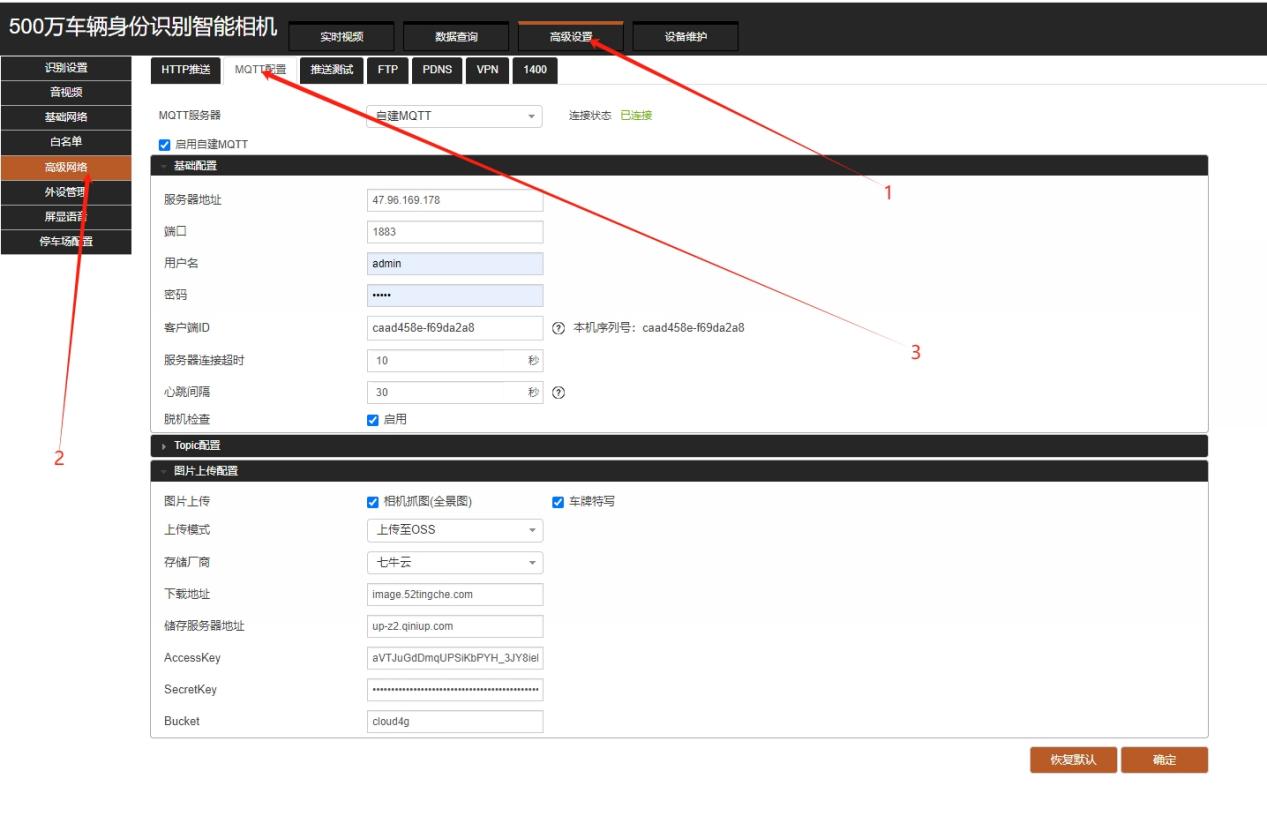Switch to the PDNS sub-tab
Image resolution: width=1267 pixels, height=816 pixels.
(435, 69)
